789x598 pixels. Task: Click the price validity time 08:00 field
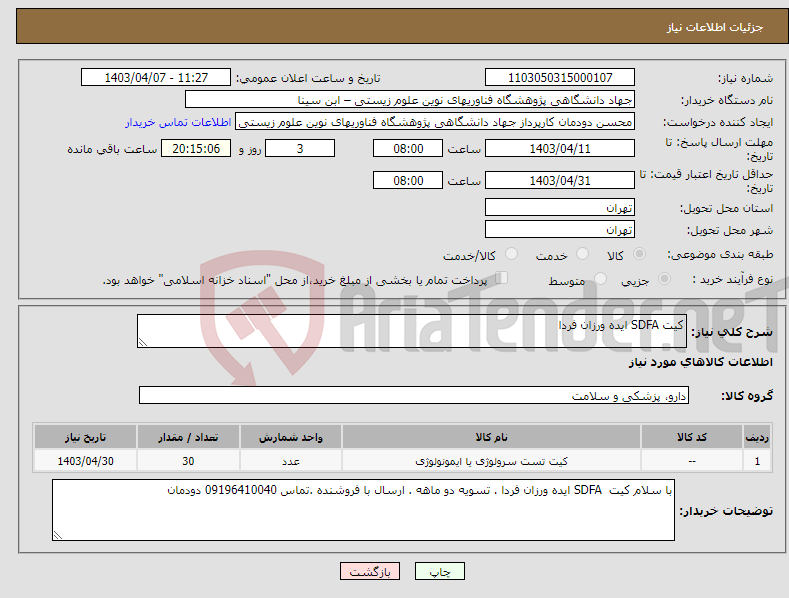point(408,180)
